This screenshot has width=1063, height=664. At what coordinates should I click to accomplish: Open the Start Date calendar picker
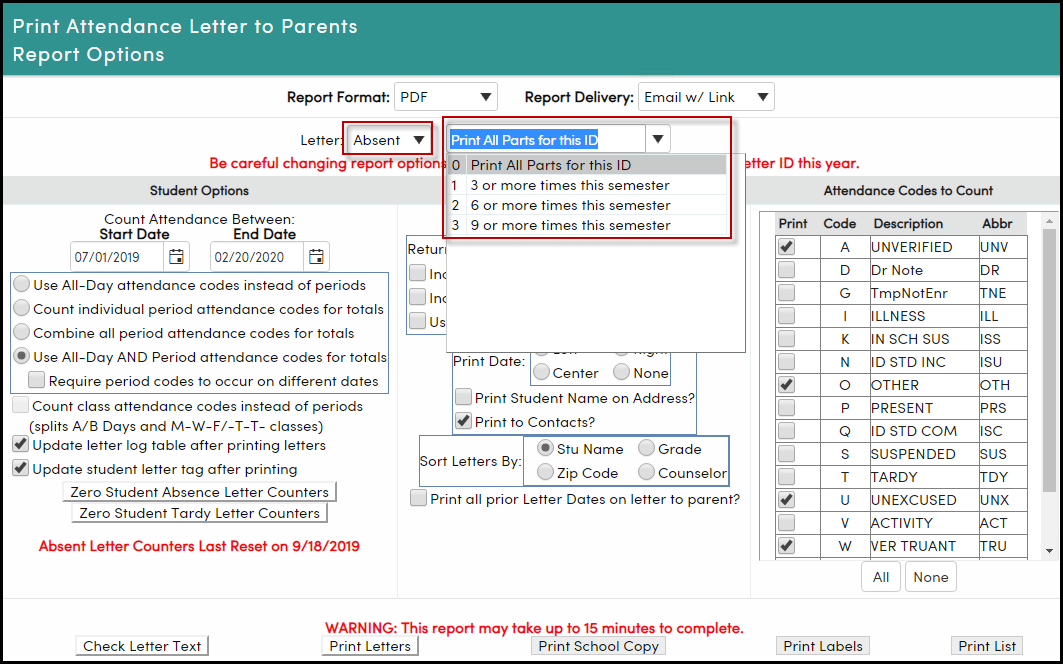pos(176,256)
